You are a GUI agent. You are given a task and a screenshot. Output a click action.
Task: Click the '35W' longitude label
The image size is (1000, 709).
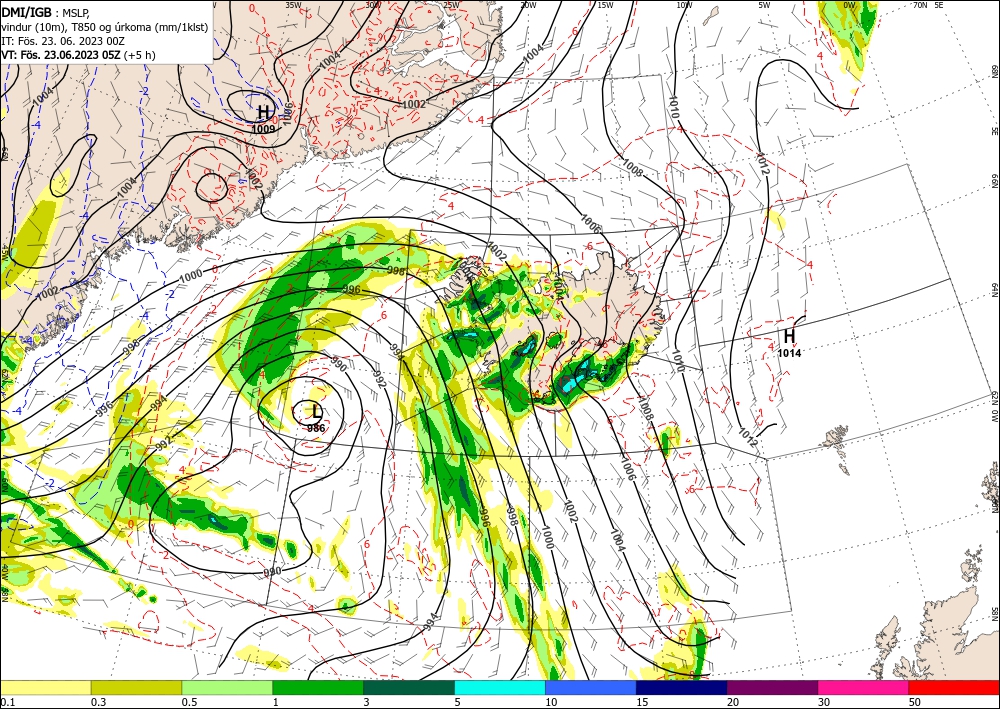pyautogui.click(x=293, y=4)
